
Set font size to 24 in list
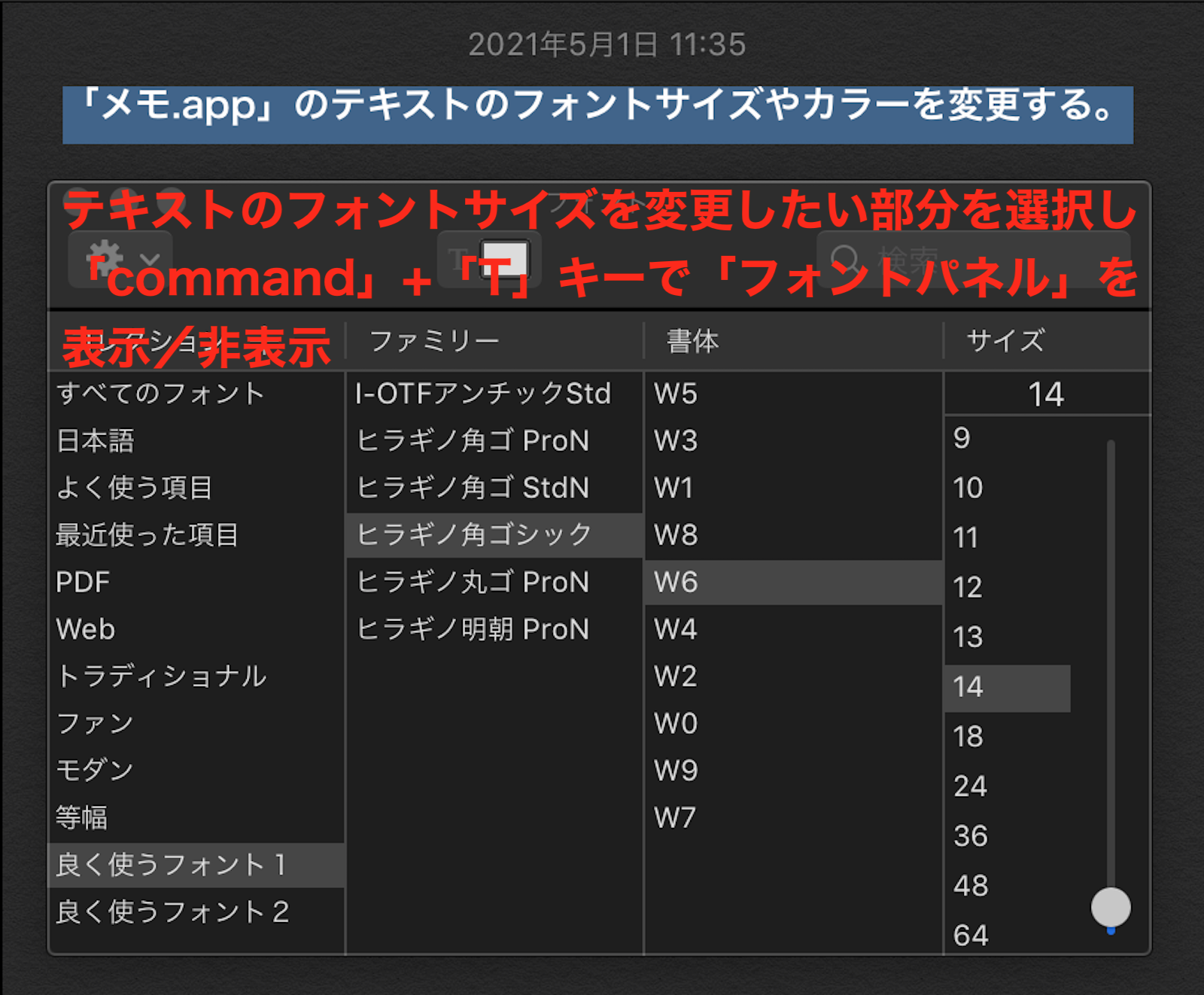pyautogui.click(x=1008, y=787)
